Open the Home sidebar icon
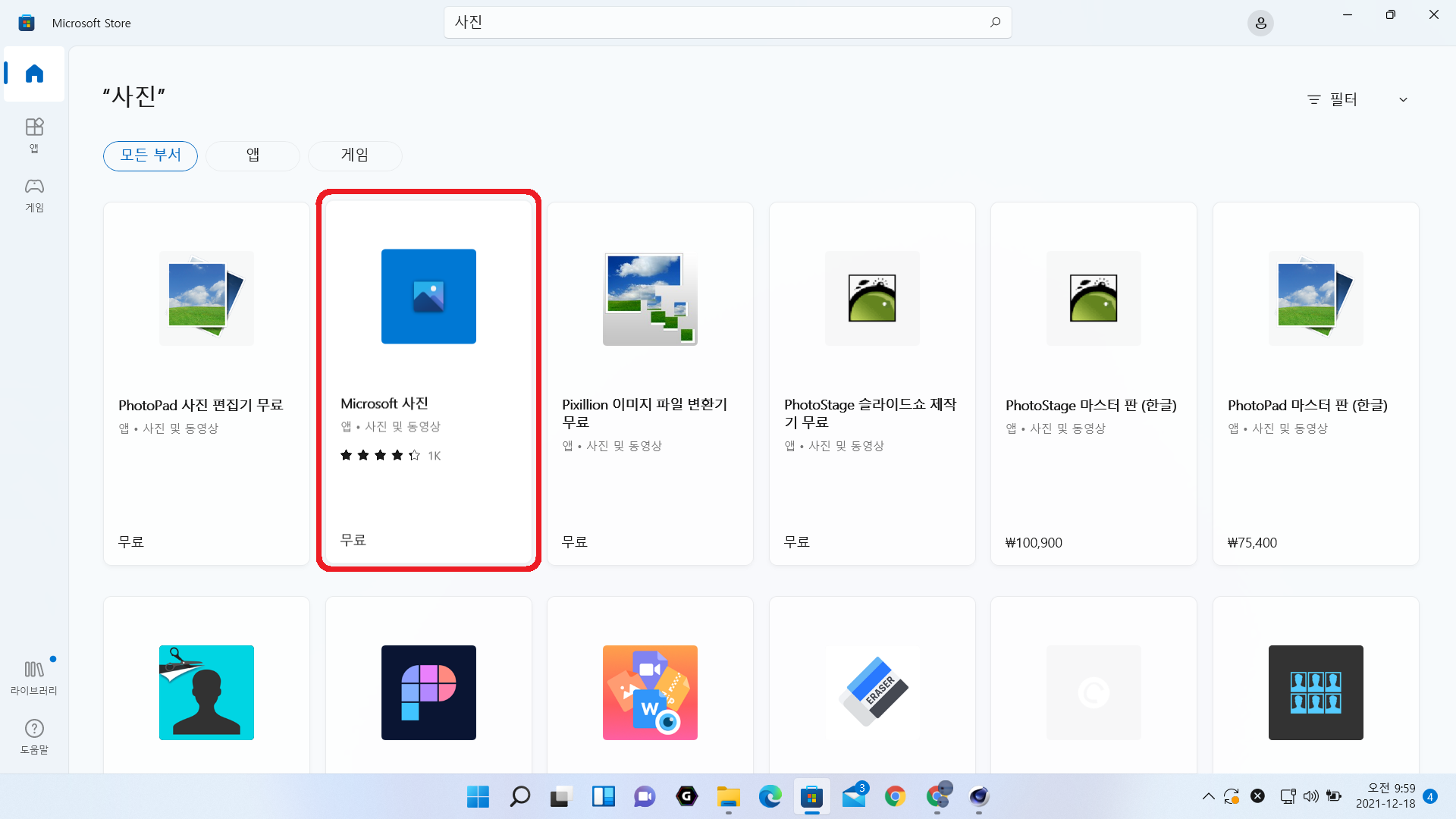Viewport: 1456px width, 819px height. point(34,74)
